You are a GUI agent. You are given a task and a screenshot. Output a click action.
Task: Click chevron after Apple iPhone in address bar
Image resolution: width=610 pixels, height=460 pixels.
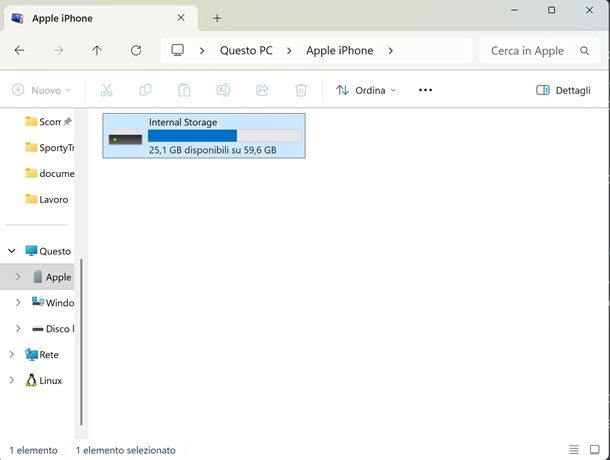[391, 51]
